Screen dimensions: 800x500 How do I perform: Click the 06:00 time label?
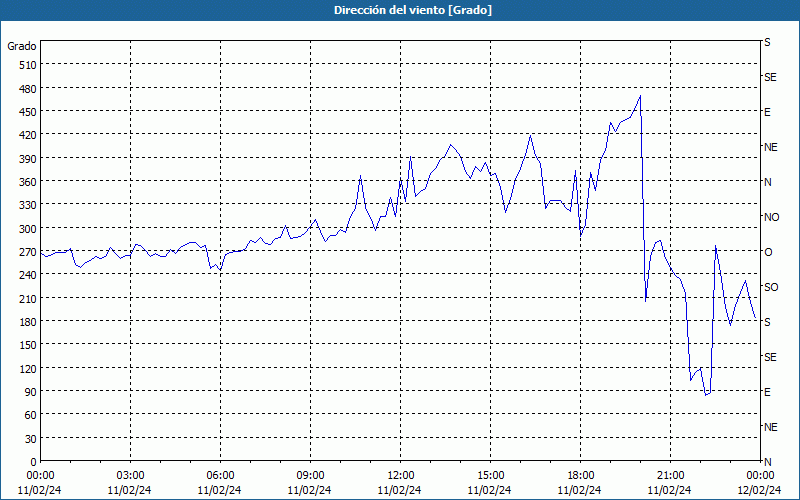[x=220, y=476]
